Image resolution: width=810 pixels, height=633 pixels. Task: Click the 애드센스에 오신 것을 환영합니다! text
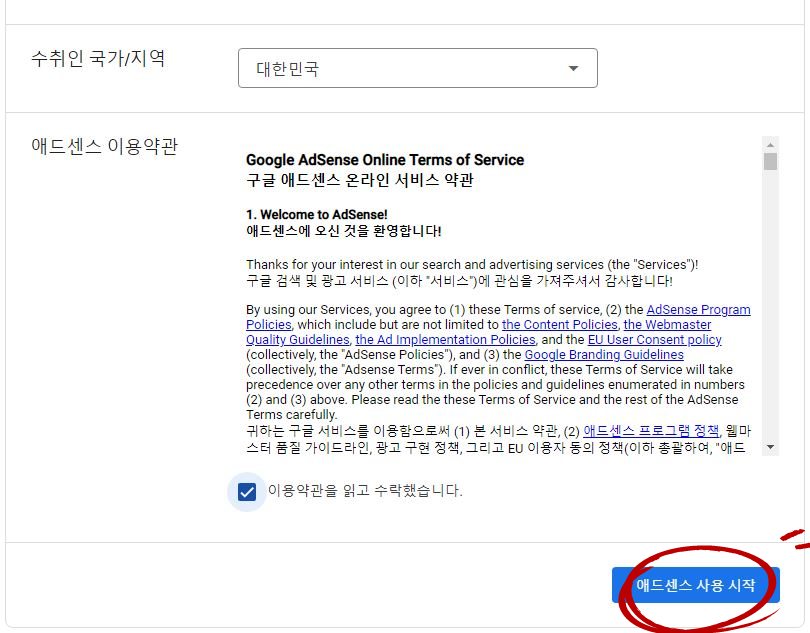coord(344,230)
